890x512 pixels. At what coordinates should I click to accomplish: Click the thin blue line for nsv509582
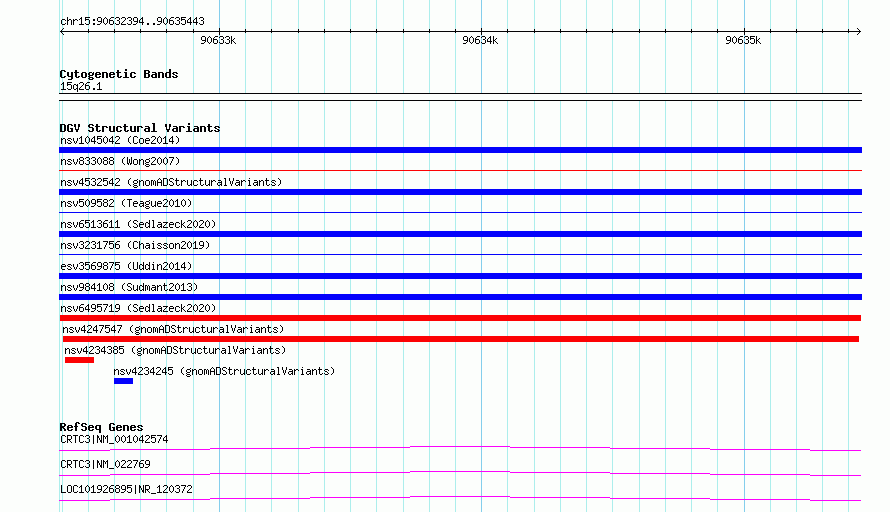(x=460, y=212)
